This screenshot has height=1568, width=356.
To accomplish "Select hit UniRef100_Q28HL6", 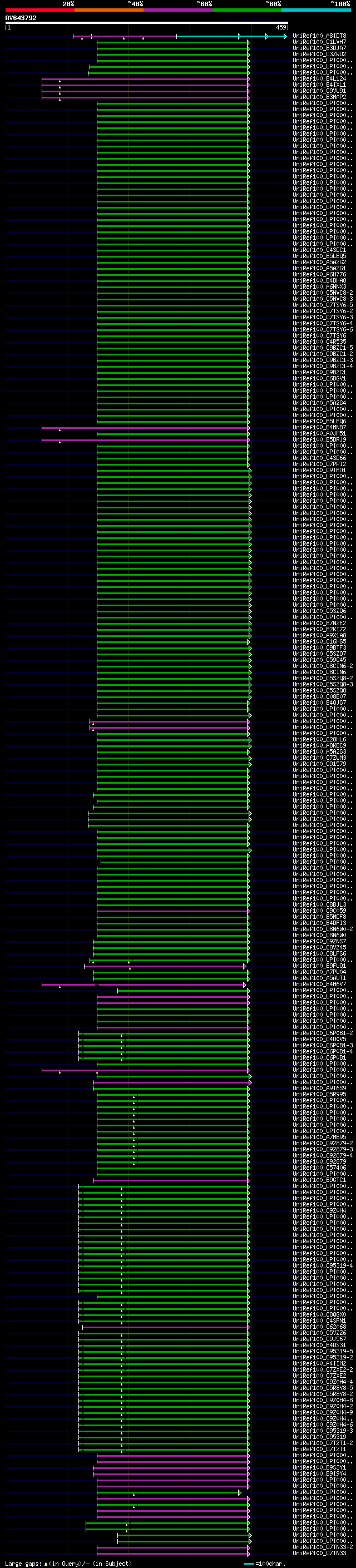I will pyautogui.click(x=319, y=740).
